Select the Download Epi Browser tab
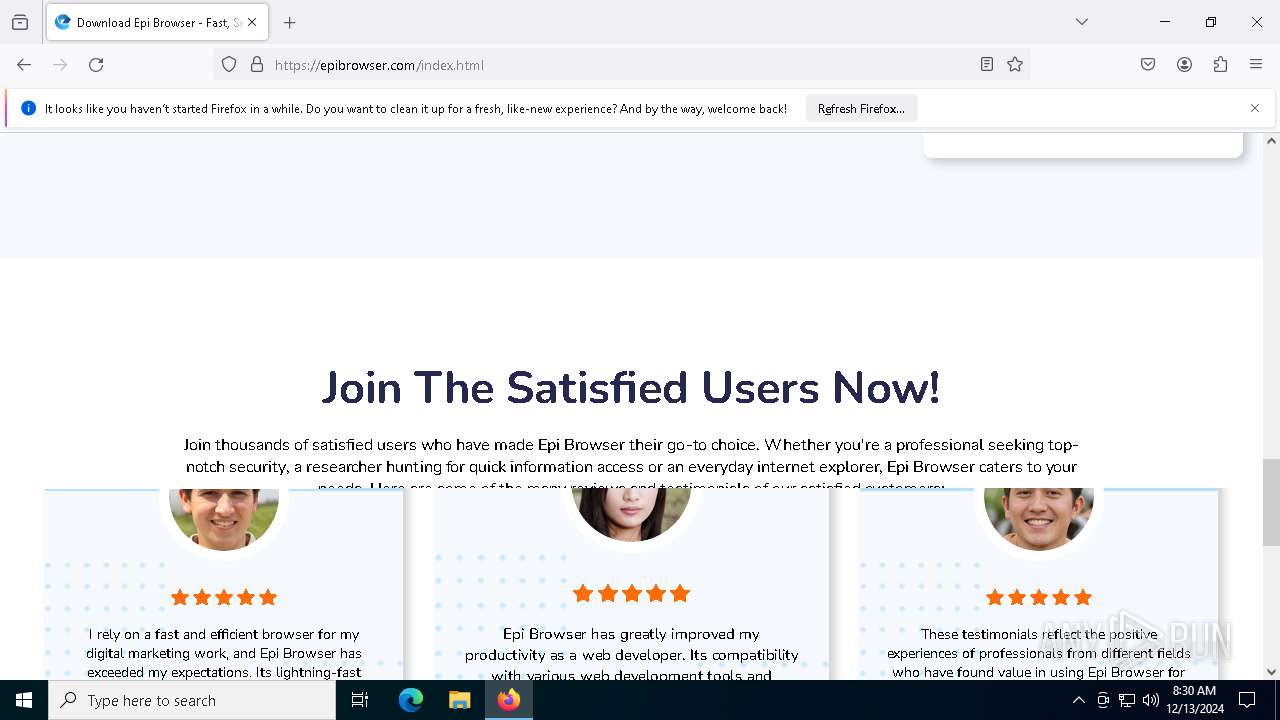This screenshot has height=720, width=1280. point(157,22)
